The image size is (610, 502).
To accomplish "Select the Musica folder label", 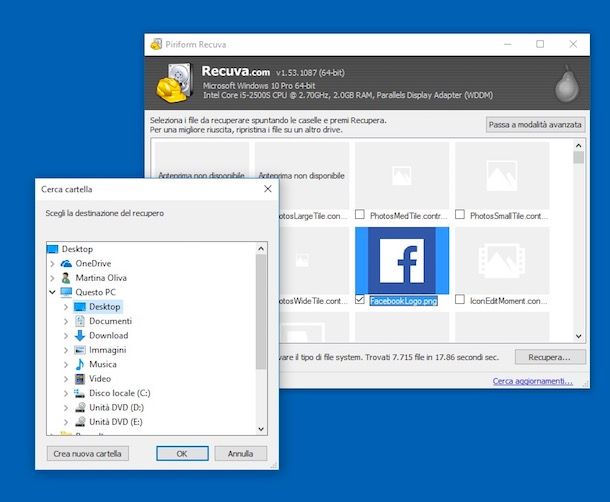I will [103, 364].
